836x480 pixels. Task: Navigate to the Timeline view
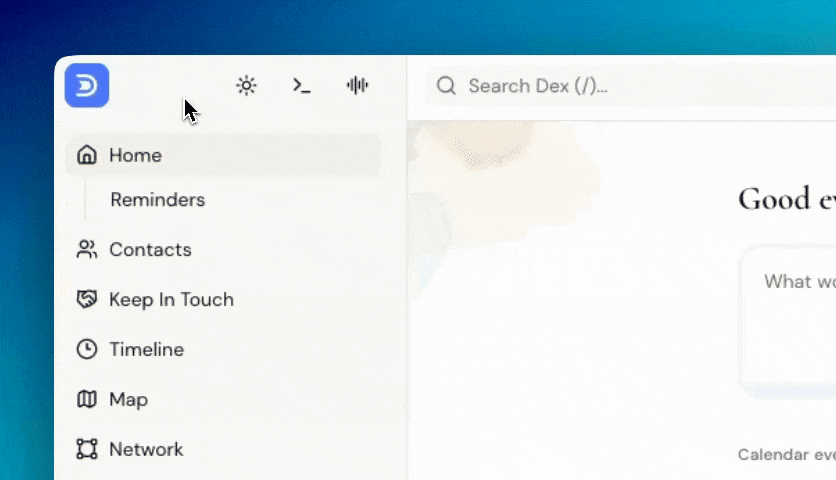(x=147, y=349)
